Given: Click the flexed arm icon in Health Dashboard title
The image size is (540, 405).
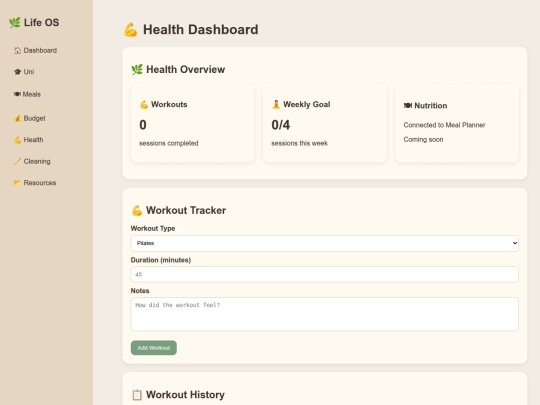Looking at the screenshot, I should [131, 30].
